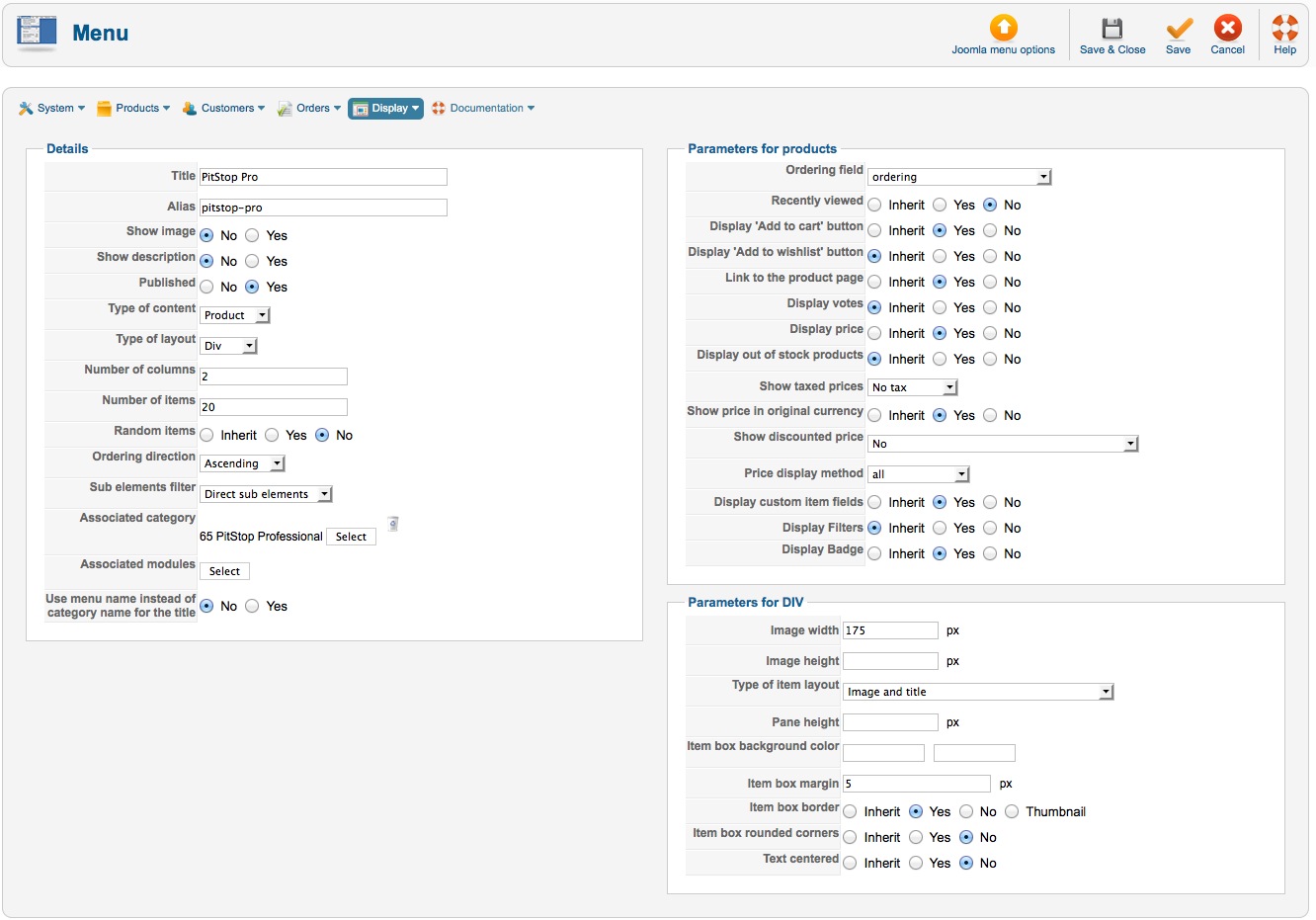Expand the Type of item layout dropdown
The width and height of the screenshot is (1316, 920).
pyautogui.click(x=978, y=692)
